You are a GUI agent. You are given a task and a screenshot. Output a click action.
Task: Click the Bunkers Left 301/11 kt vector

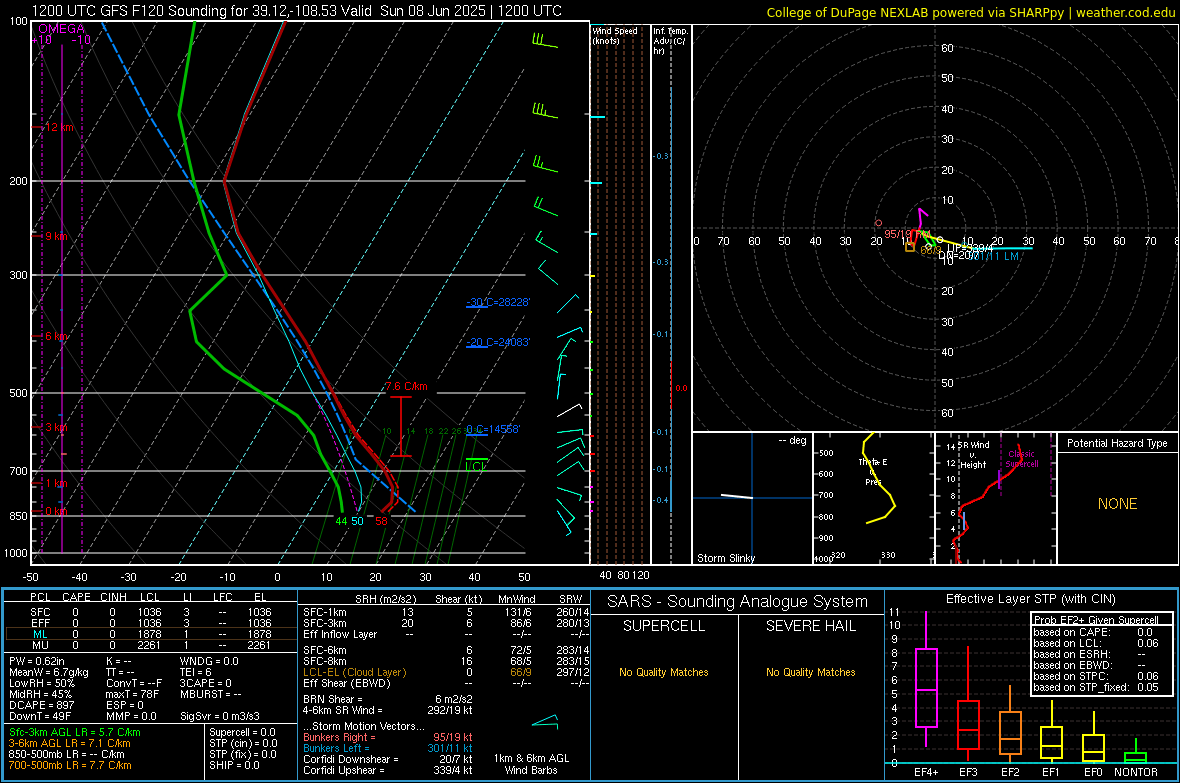click(388, 748)
